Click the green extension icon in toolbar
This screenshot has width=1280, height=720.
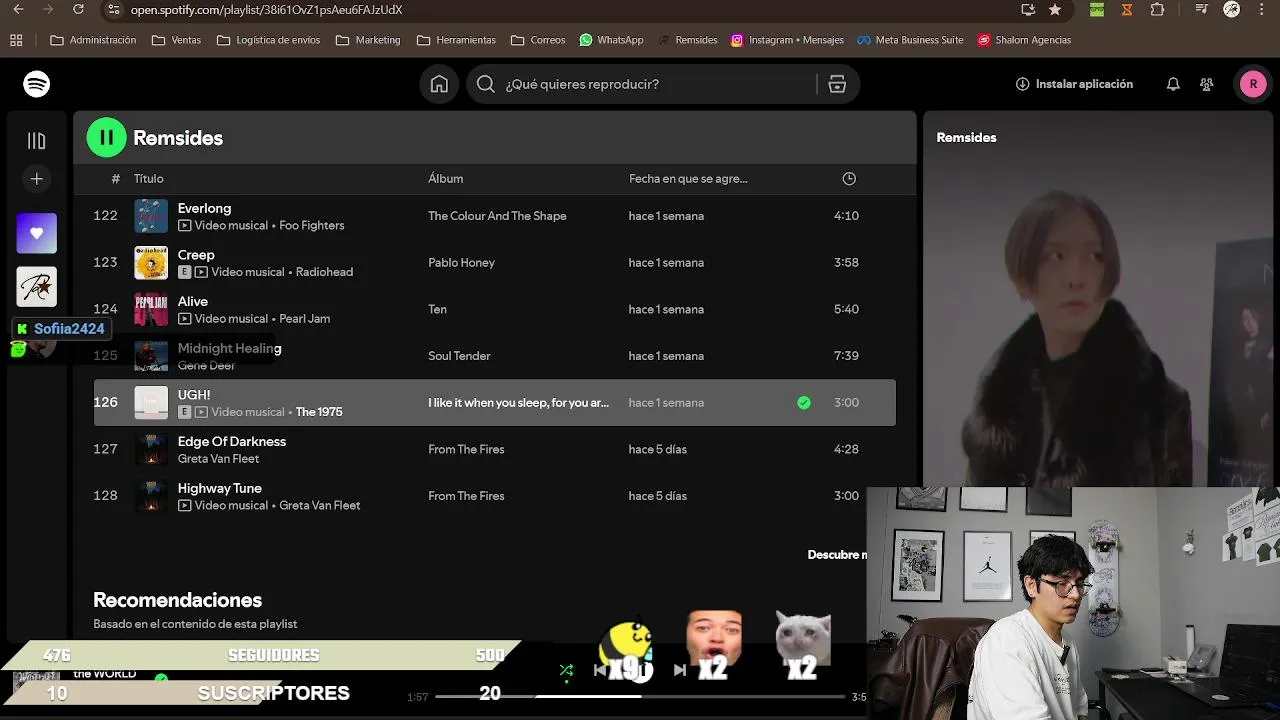(1097, 9)
